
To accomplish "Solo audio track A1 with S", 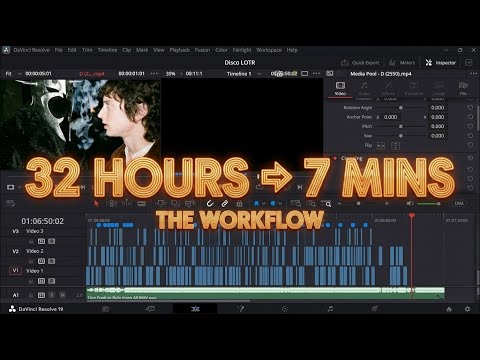I will pos(52,295).
